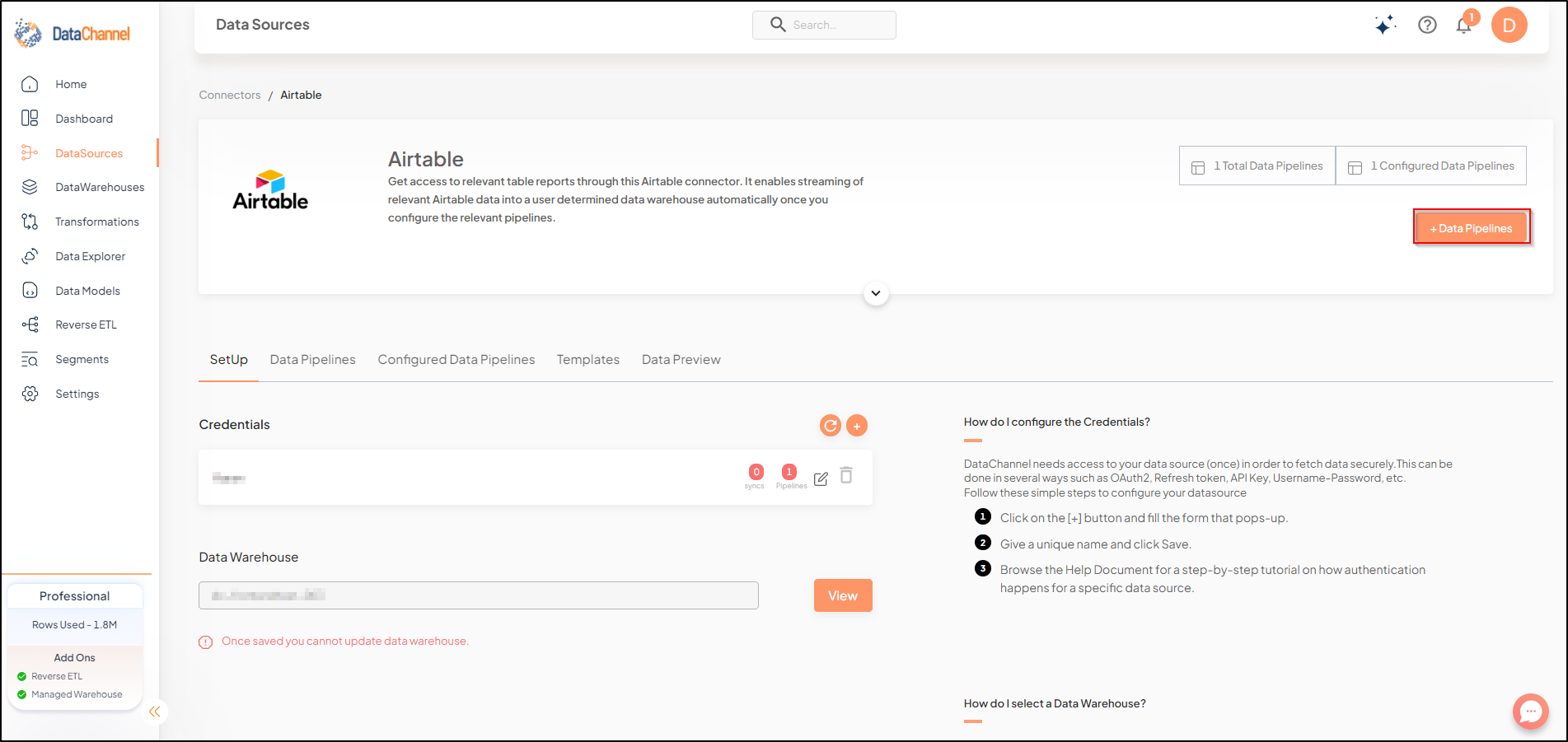The height and width of the screenshot is (742, 1568).
Task: Click Rows Used - 1.8M text
Action: pos(74,624)
